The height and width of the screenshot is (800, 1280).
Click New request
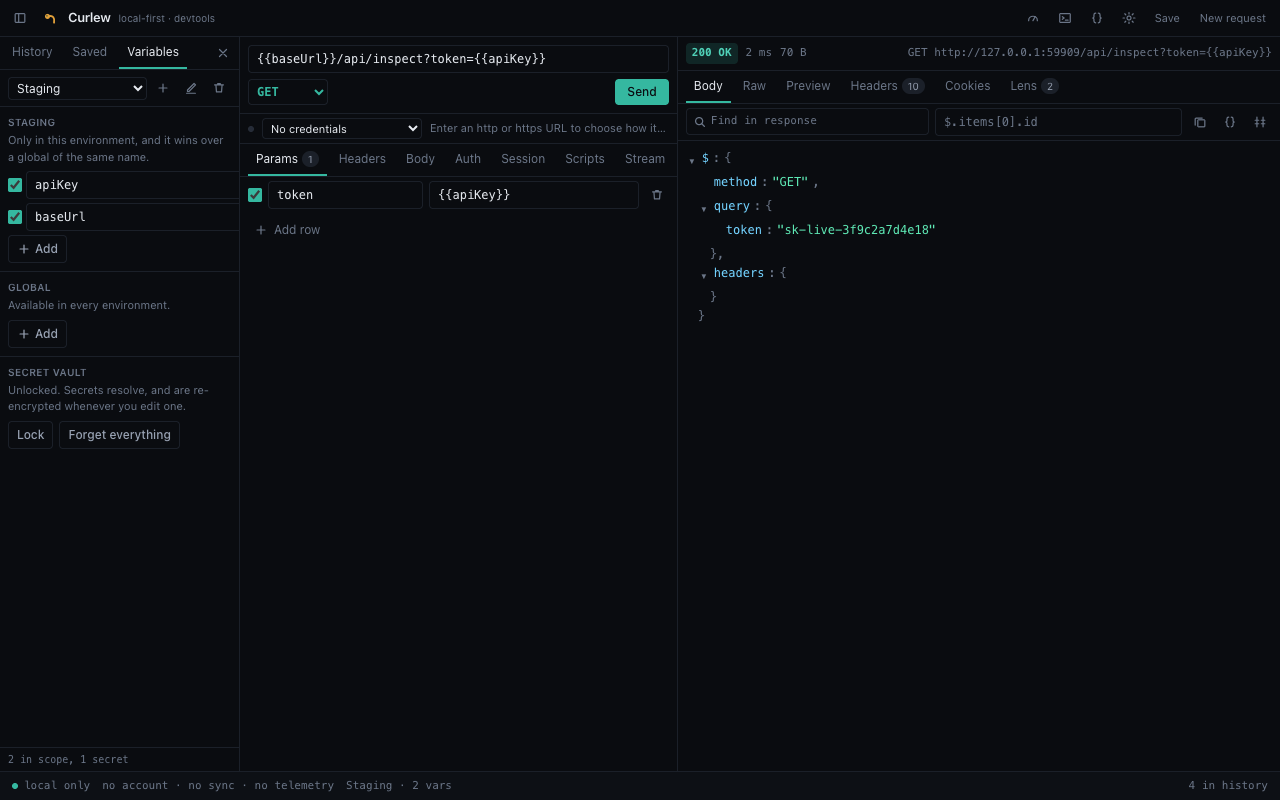click(x=1233, y=18)
